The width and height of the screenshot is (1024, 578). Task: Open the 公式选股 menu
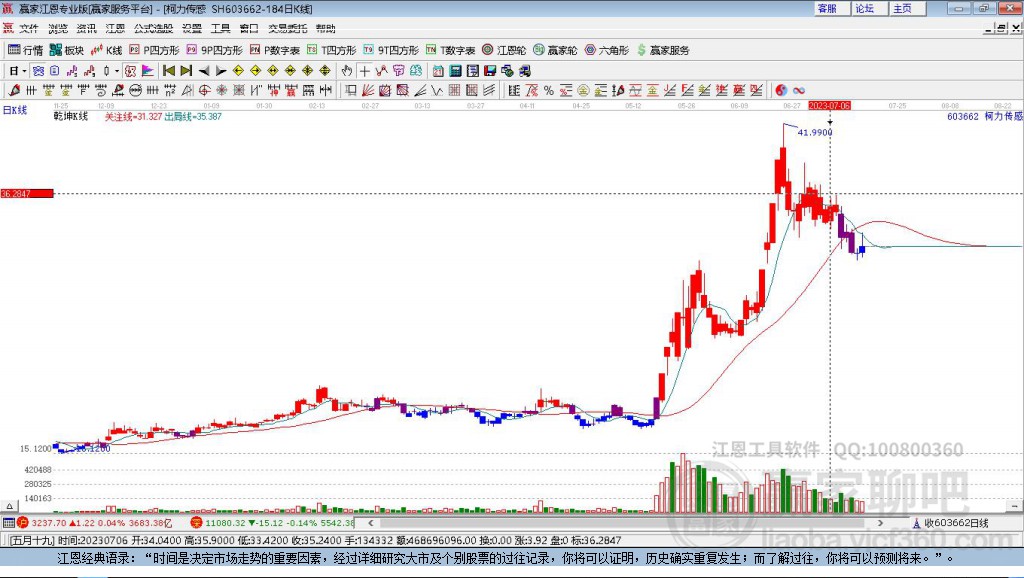pos(153,28)
